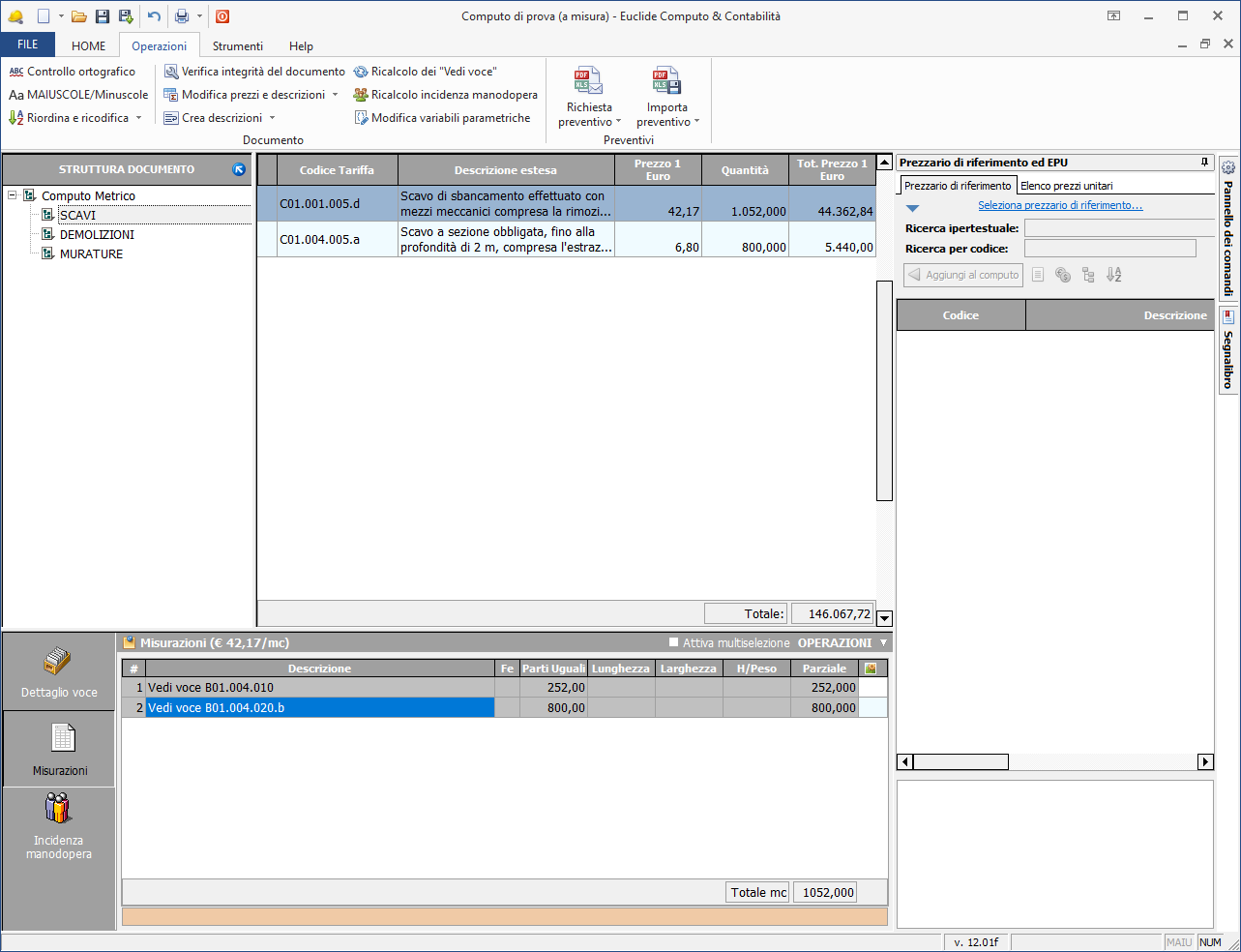Select DEMOLIZIONI in document structure tree
Image resolution: width=1241 pixels, height=952 pixels.
[x=97, y=234]
